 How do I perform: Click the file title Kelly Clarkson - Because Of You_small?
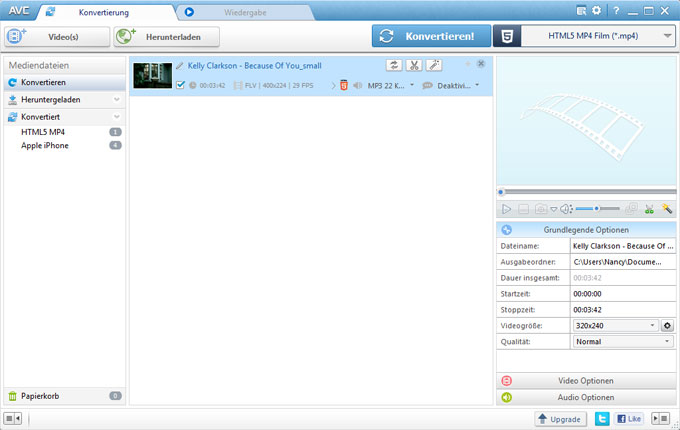click(x=255, y=66)
